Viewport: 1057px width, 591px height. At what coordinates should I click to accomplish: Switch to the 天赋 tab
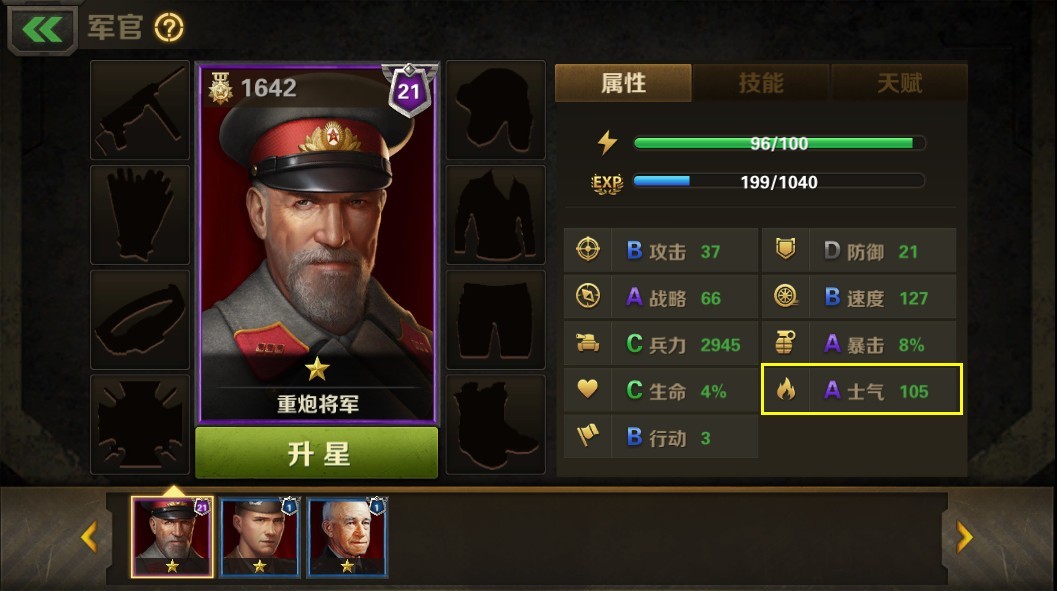(x=899, y=83)
